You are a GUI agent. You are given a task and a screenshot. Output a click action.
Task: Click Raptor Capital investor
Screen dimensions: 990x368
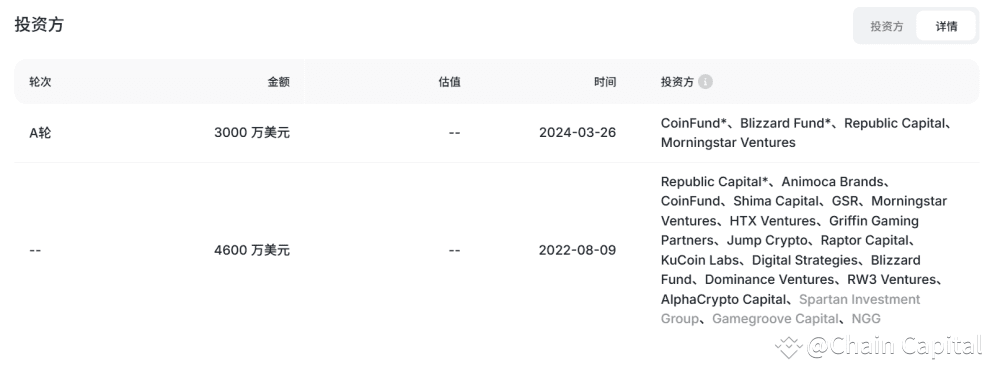pos(864,240)
